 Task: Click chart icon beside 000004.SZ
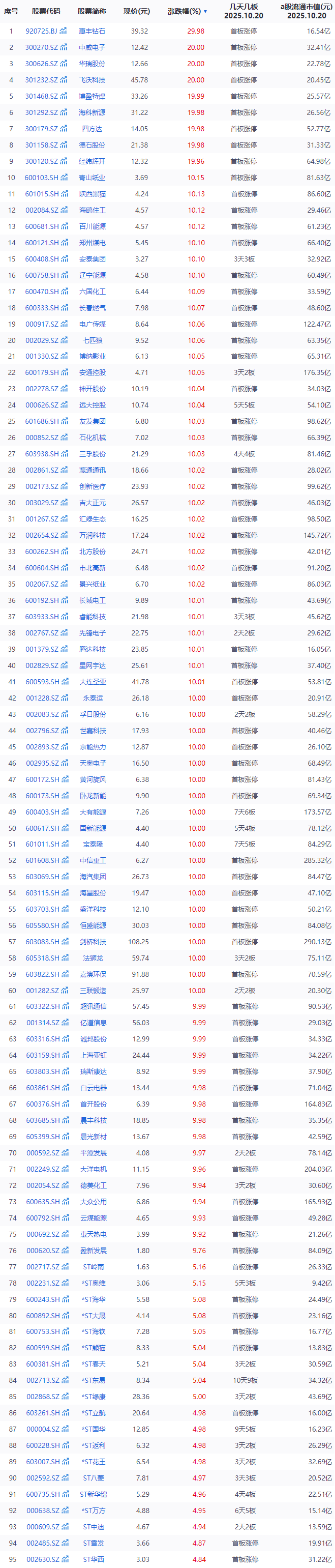tap(64, 1429)
